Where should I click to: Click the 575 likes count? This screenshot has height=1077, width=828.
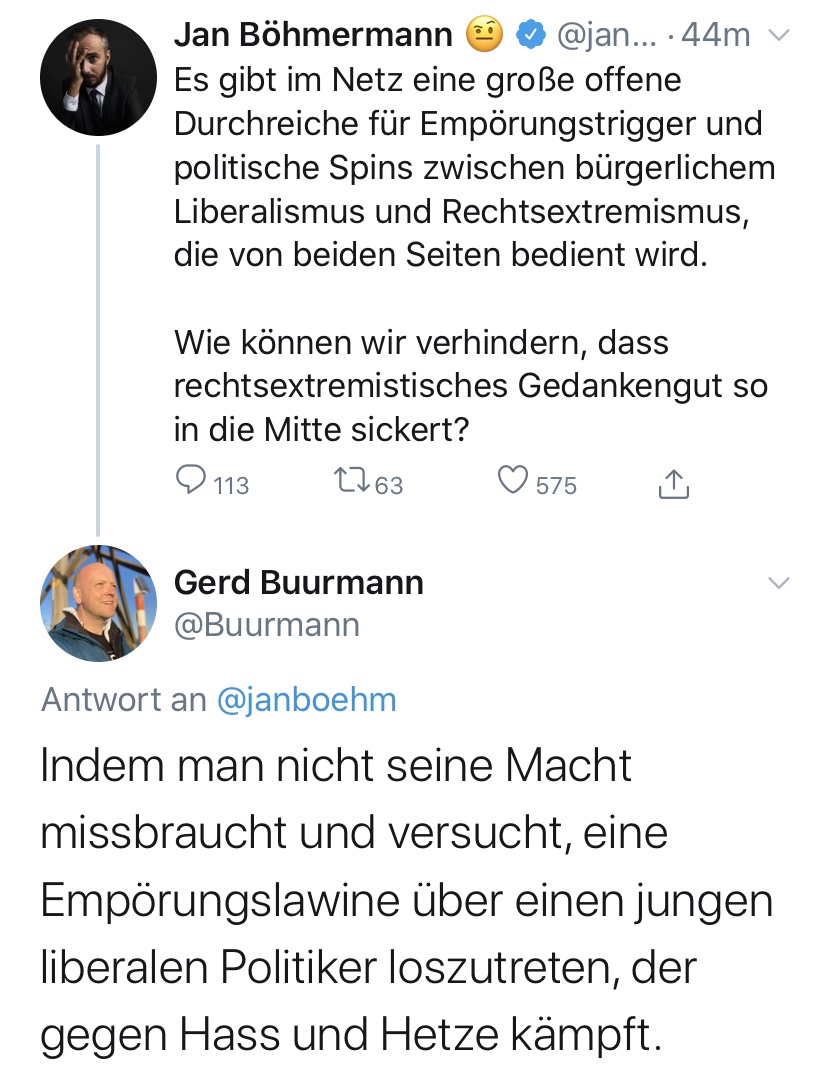click(x=556, y=485)
